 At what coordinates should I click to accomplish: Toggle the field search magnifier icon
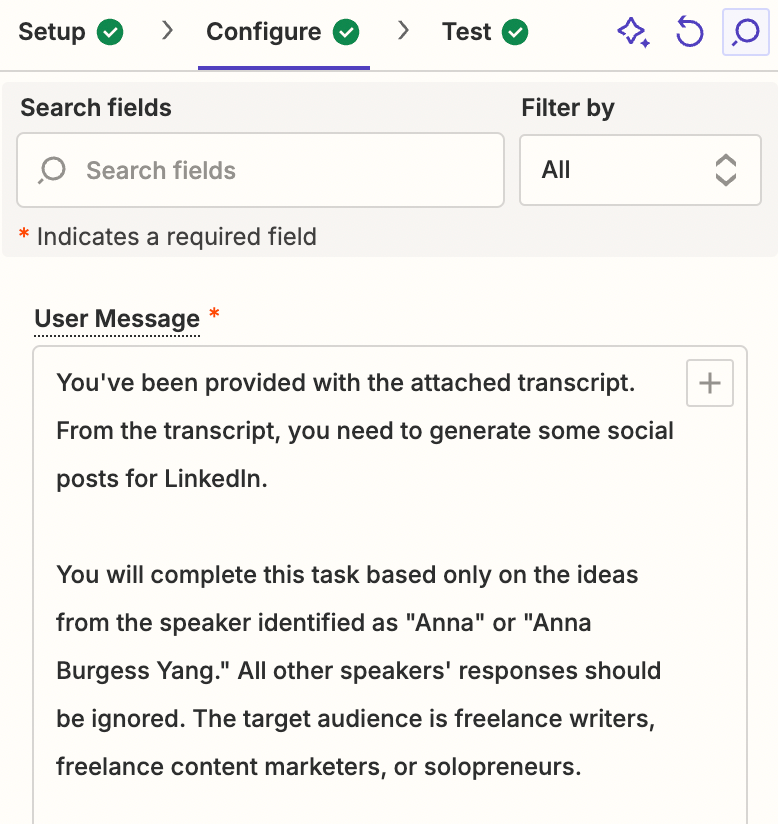[x=745, y=33]
